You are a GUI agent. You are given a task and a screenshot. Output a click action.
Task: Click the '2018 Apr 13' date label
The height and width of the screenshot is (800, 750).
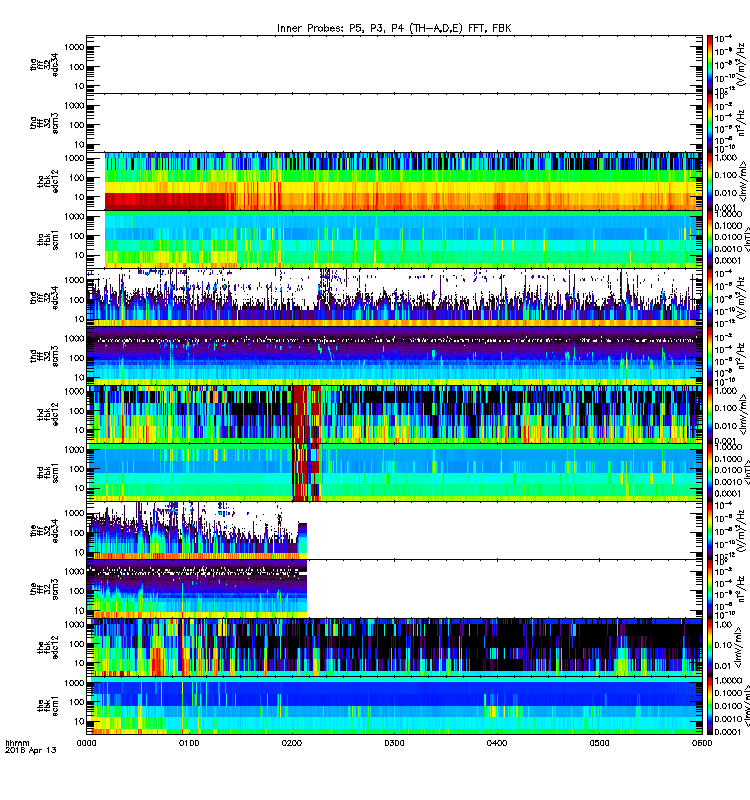tap(31, 750)
